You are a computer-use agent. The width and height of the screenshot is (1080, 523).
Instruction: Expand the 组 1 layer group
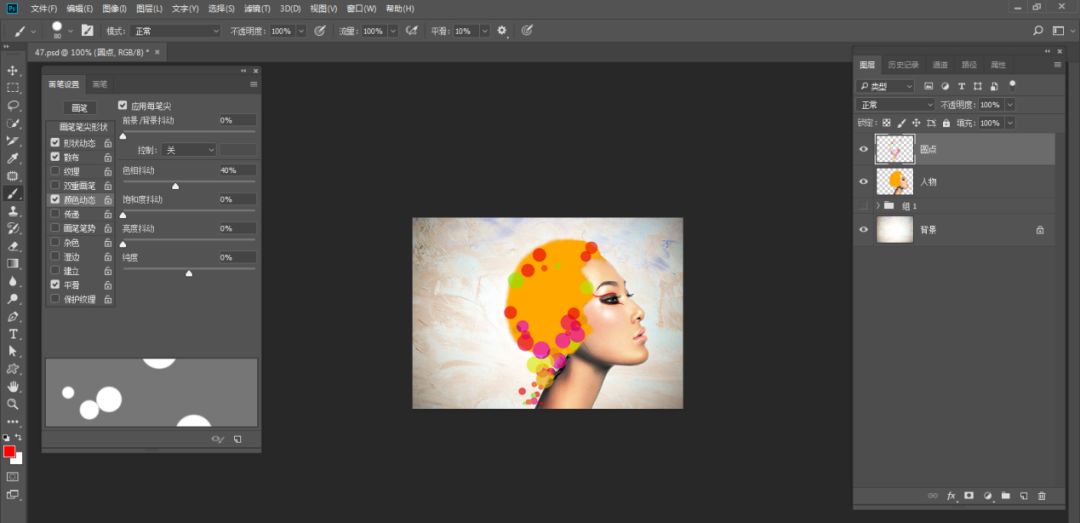pos(878,205)
